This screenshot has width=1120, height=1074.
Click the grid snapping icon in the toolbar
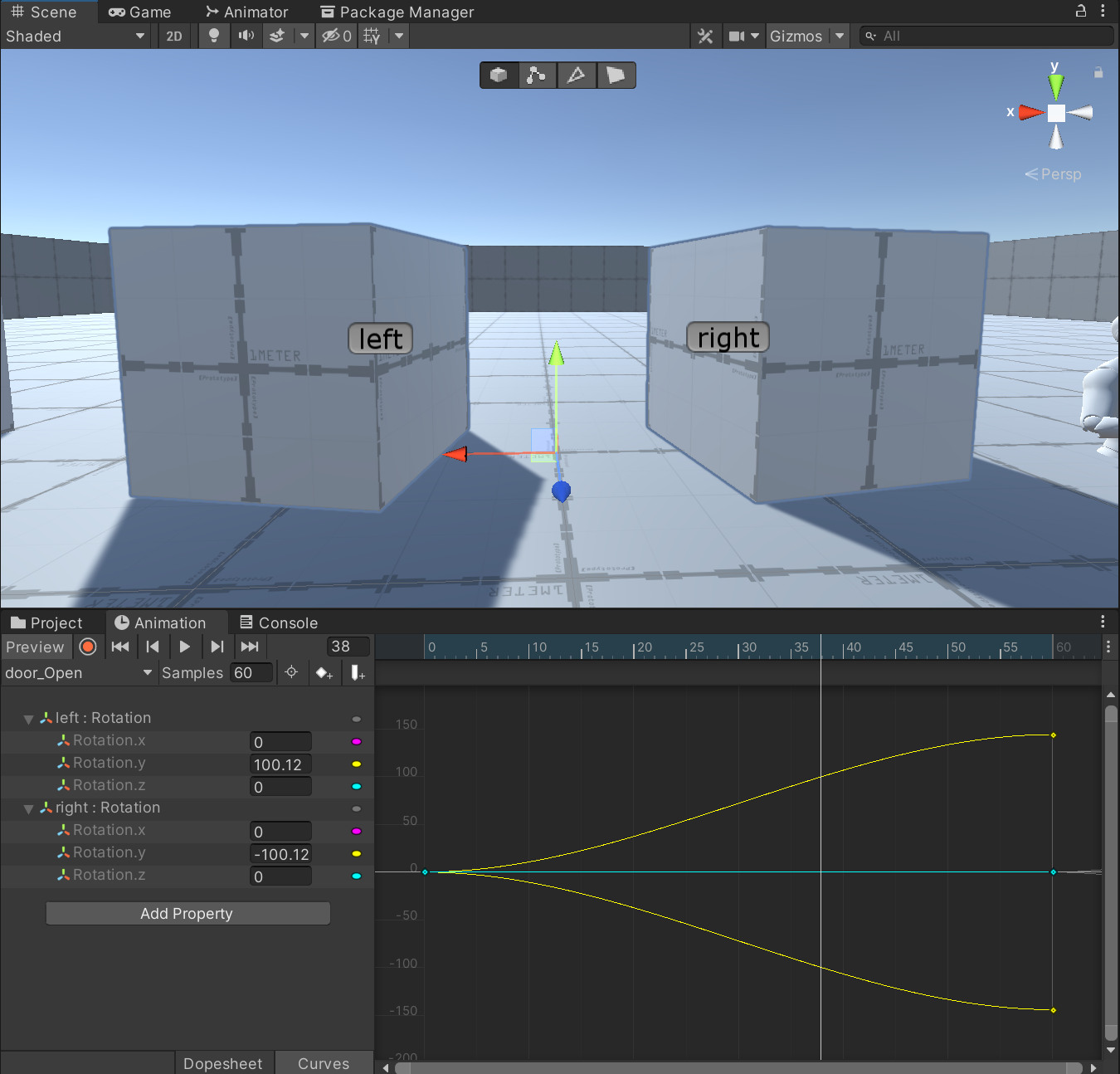pos(372,36)
